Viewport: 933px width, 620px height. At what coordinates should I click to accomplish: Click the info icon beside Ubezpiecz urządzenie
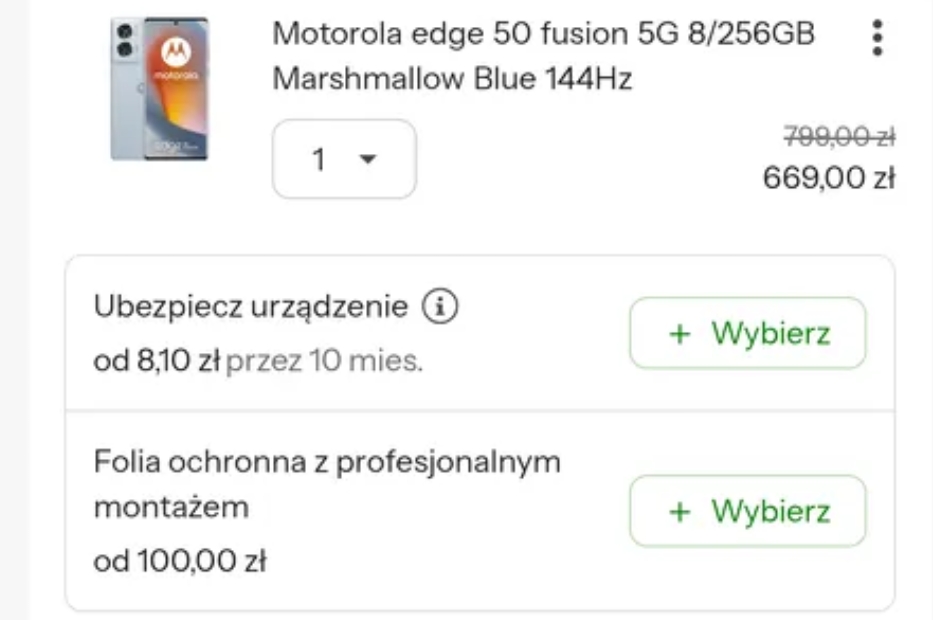tap(439, 307)
